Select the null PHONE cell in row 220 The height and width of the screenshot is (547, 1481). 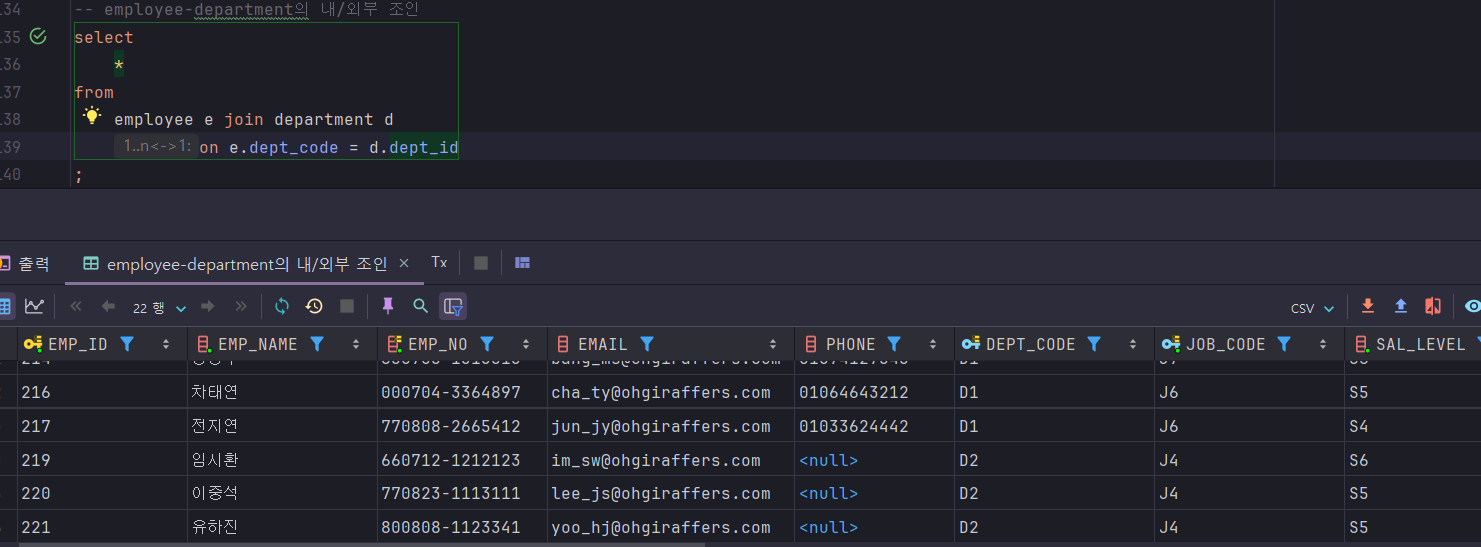875,493
